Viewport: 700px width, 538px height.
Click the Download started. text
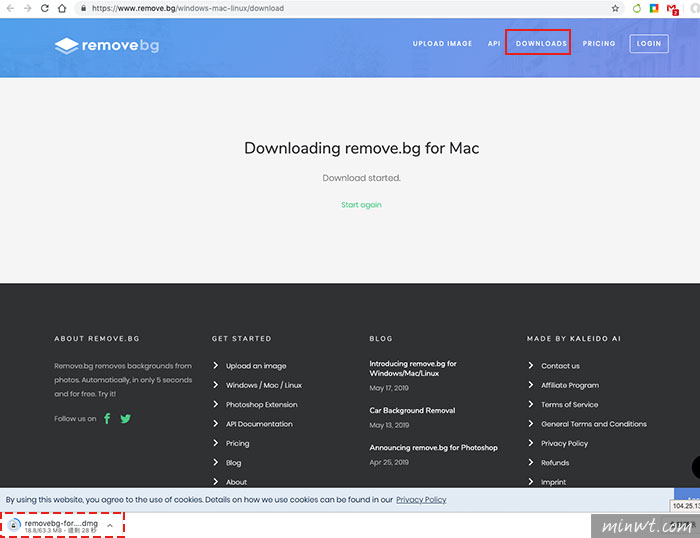click(x=362, y=178)
